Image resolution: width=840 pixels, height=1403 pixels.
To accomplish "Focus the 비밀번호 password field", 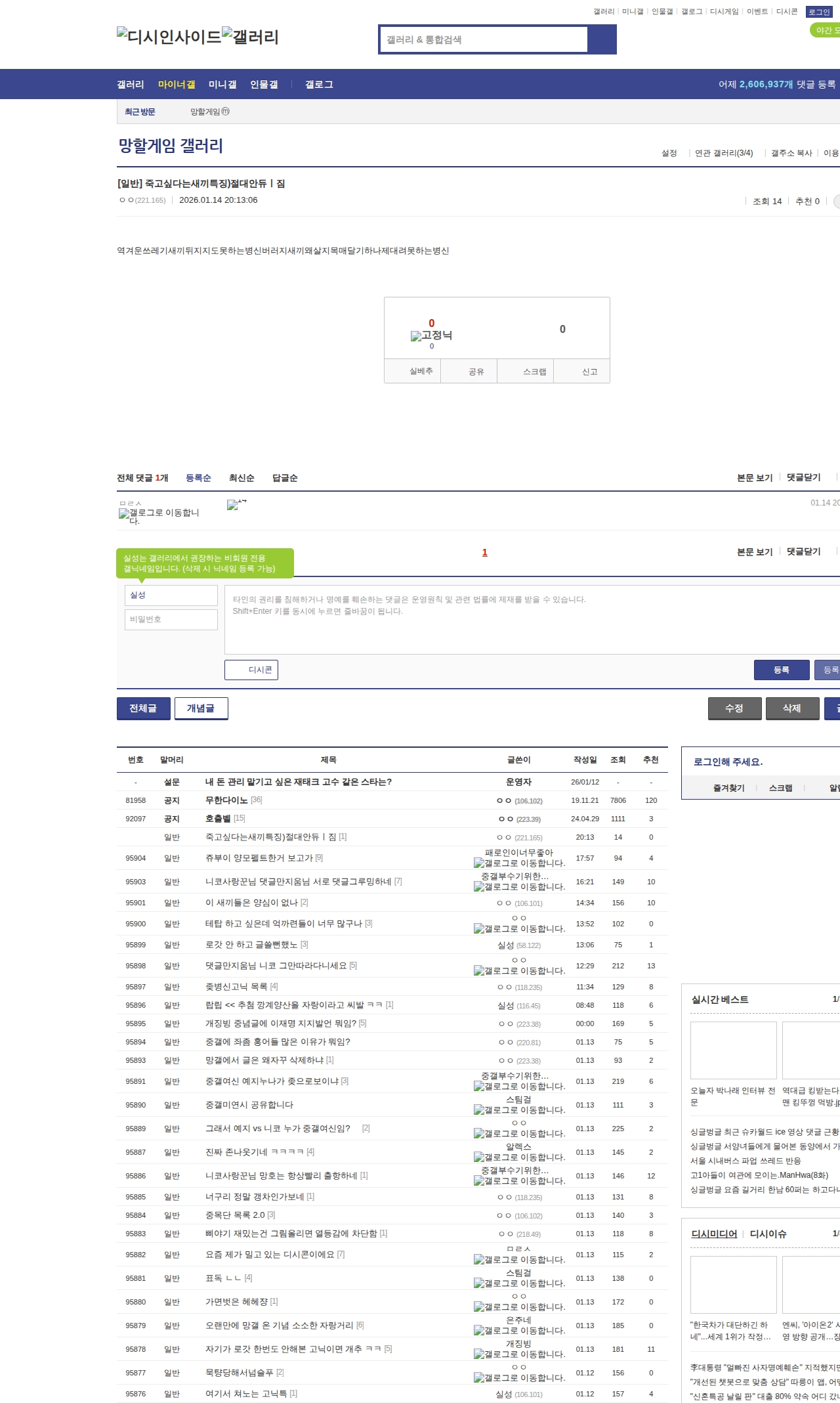I will click(171, 620).
